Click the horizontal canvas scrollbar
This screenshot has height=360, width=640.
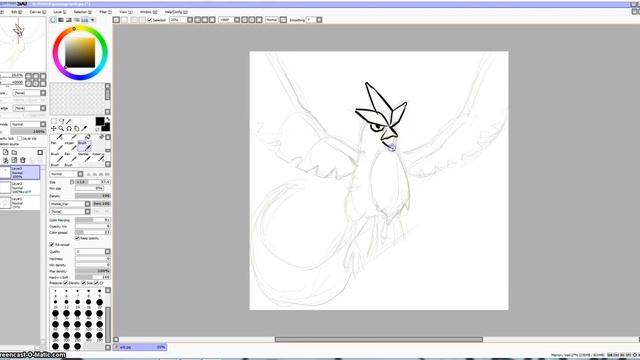[378, 340]
